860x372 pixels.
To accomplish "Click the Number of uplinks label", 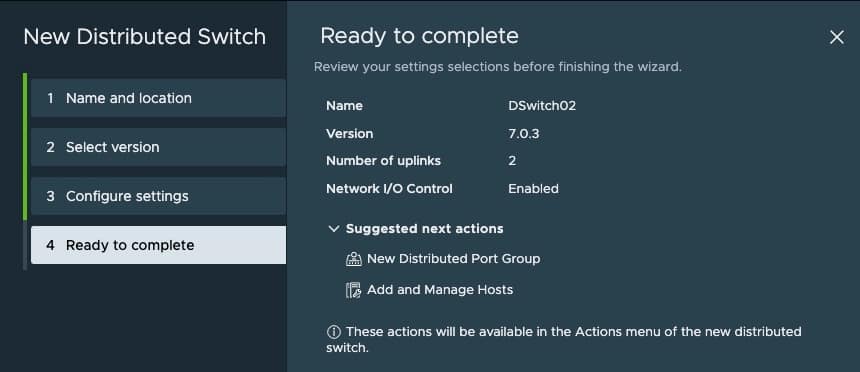I will click(x=383, y=161).
